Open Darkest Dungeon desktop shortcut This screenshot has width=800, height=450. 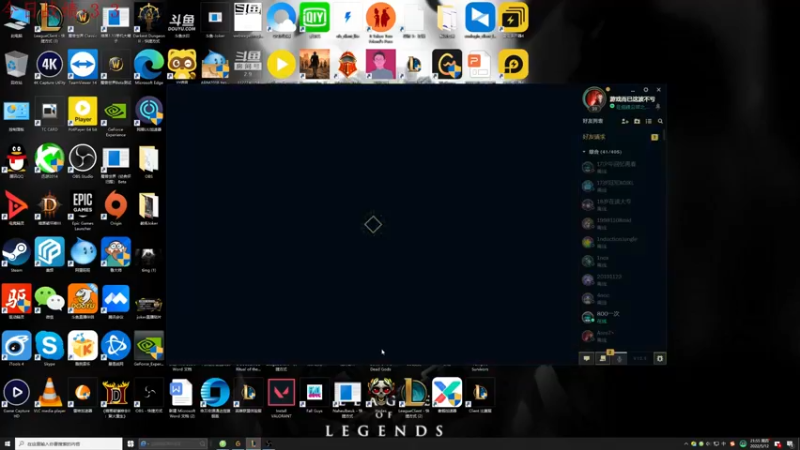[x=148, y=20]
